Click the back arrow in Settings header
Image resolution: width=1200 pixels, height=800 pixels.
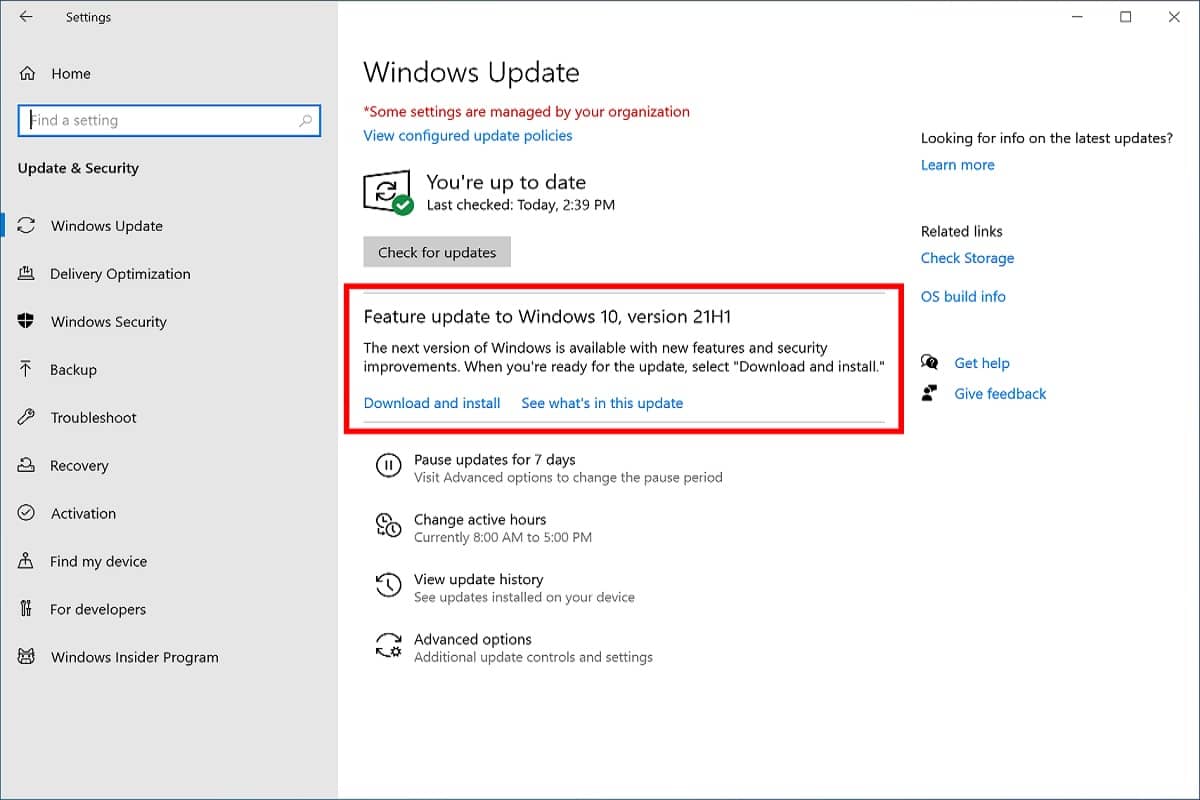[x=26, y=17]
